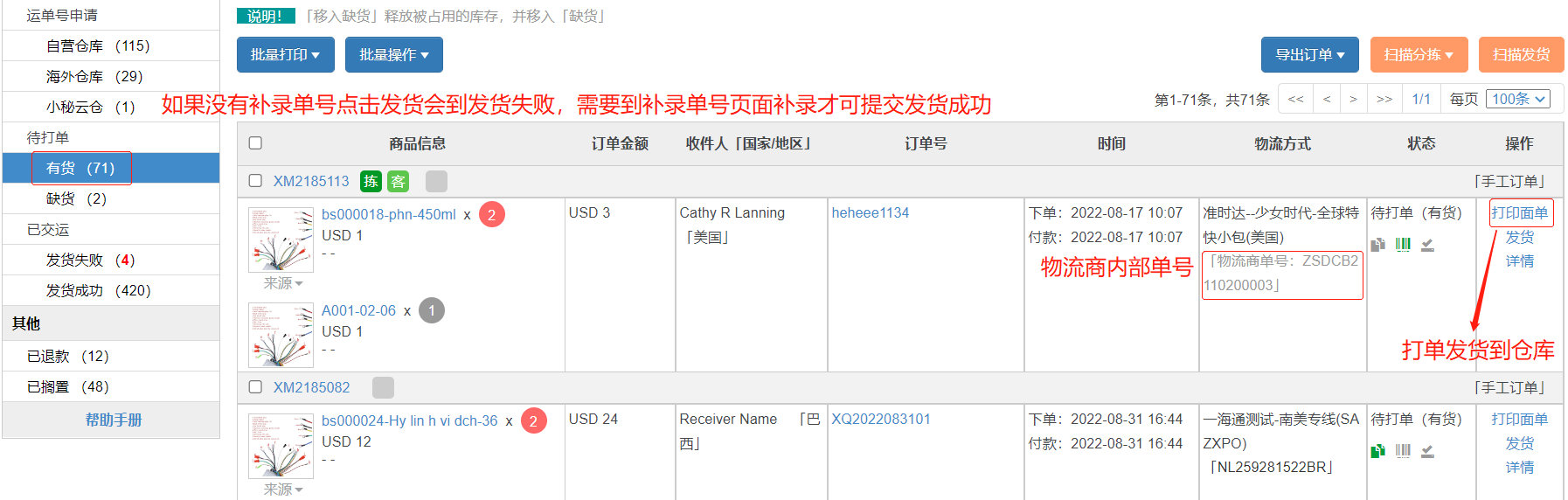Select 已搁置 (48) in sidebar
1568x500 pixels.
tap(111, 386)
